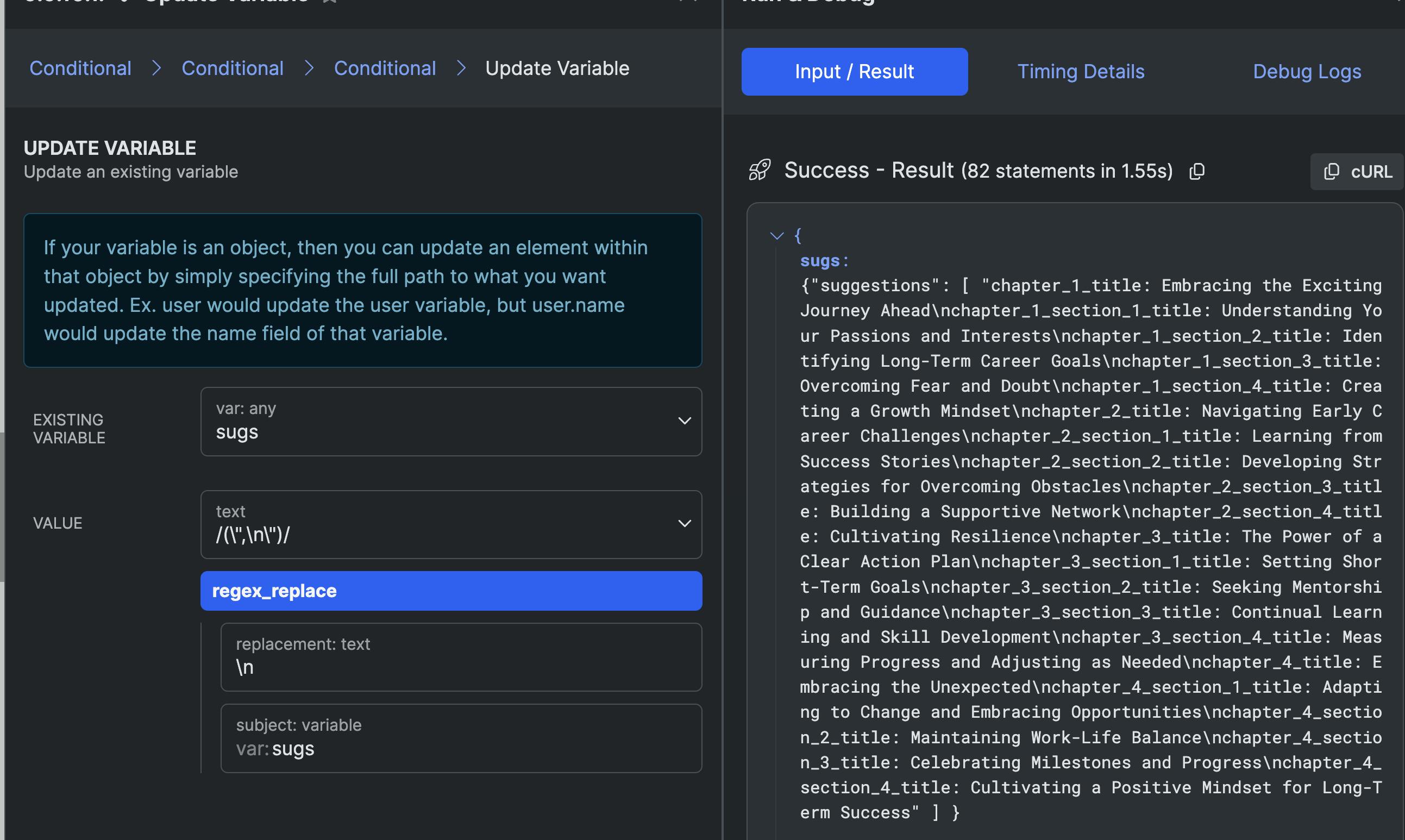
Task: Click the left panel scrollbar handle
Action: point(2,506)
